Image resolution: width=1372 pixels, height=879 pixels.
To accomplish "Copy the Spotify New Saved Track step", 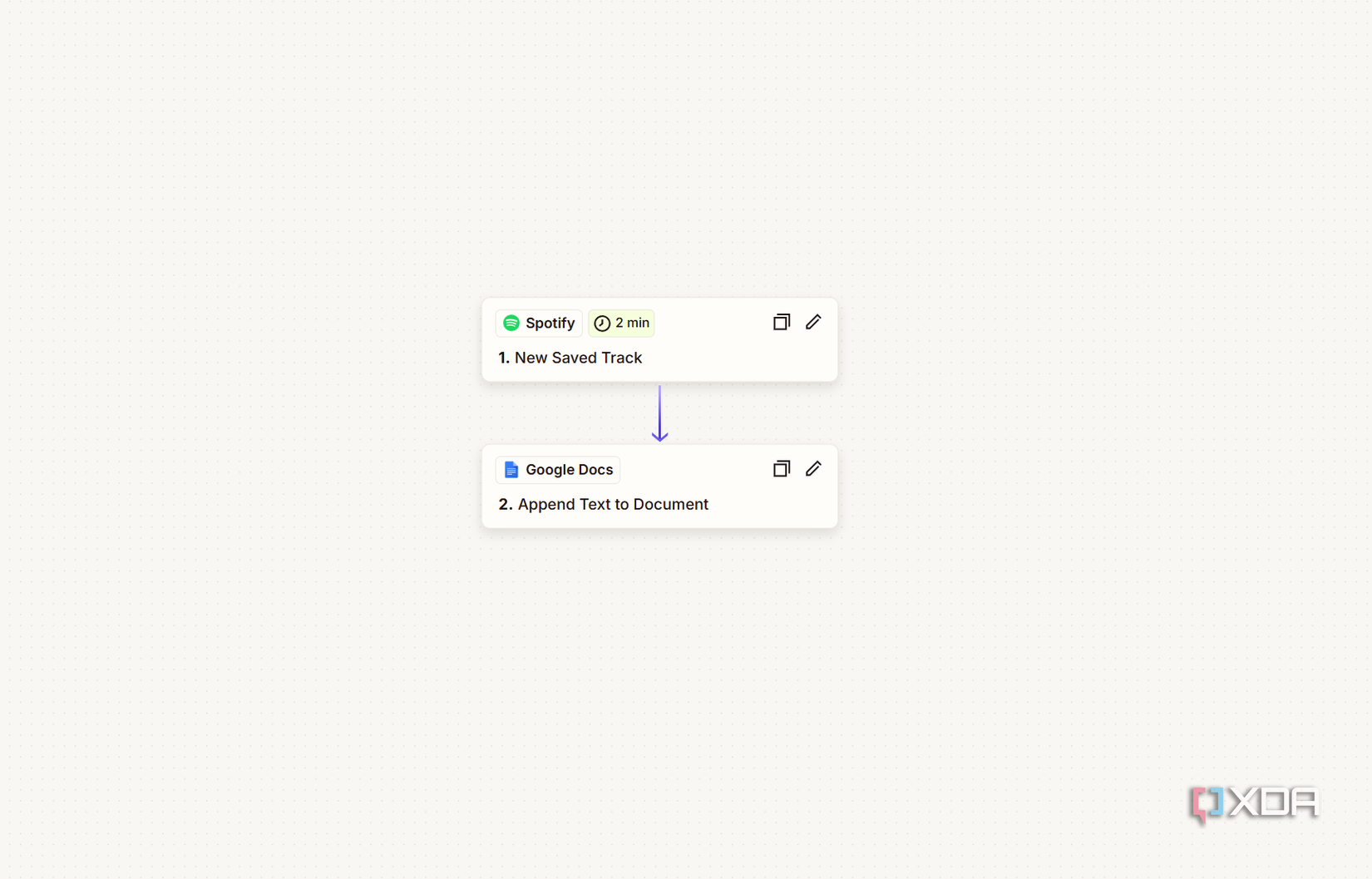I will (x=781, y=322).
